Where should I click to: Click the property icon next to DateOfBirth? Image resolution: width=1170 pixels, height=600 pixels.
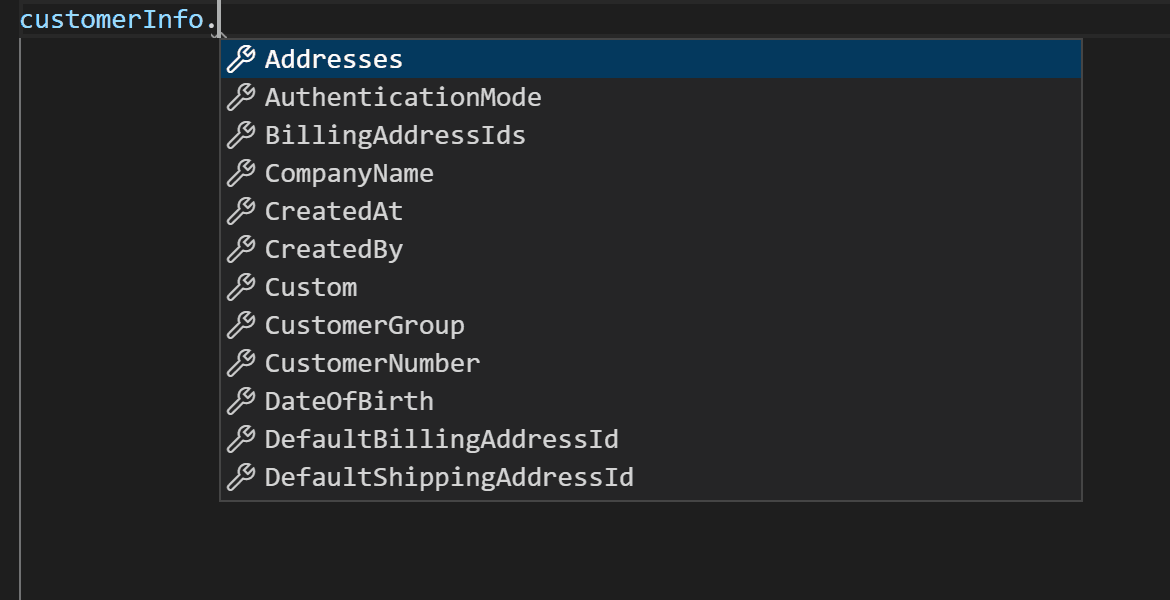pyautogui.click(x=241, y=401)
